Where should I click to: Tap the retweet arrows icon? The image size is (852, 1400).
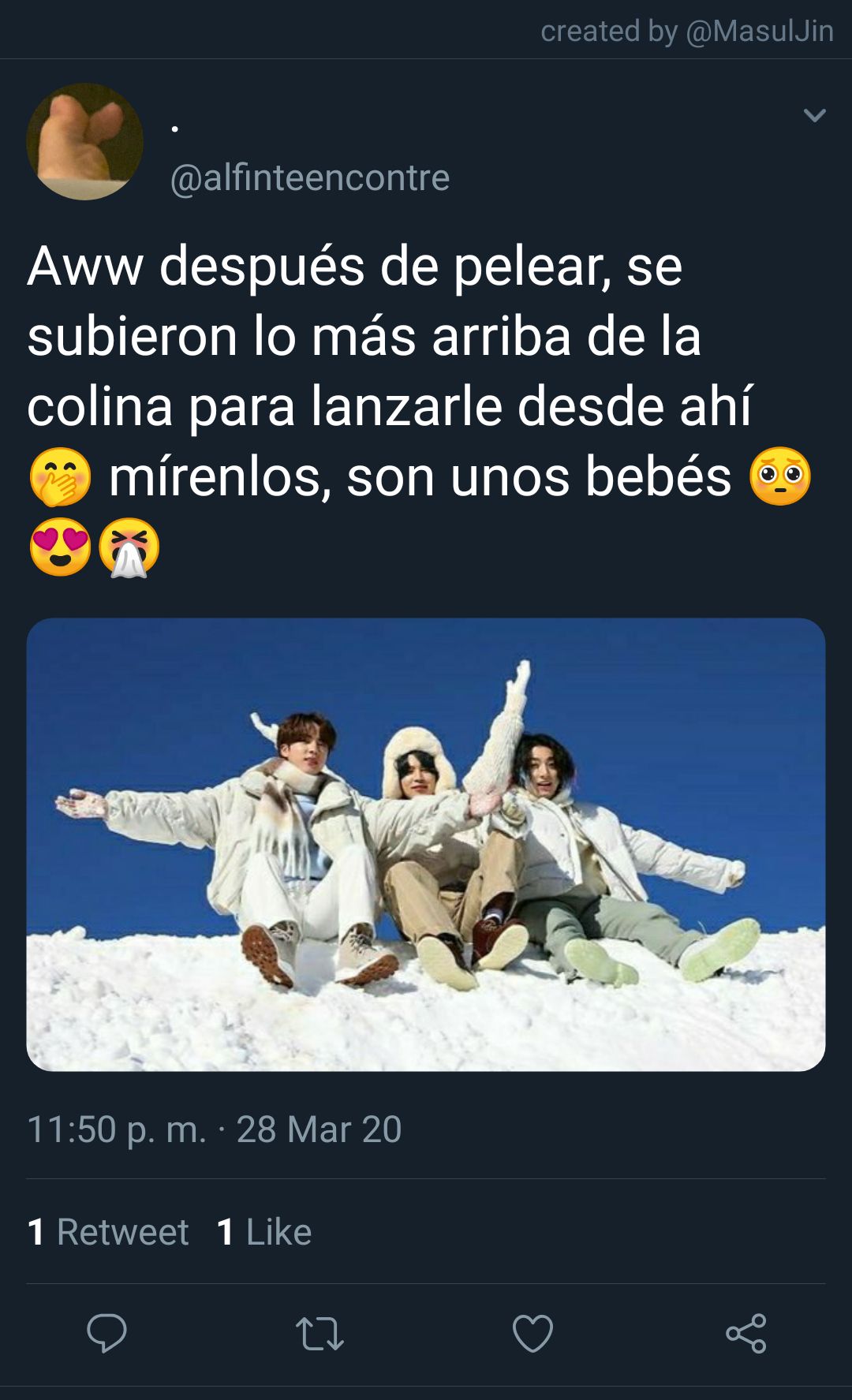(319, 1333)
